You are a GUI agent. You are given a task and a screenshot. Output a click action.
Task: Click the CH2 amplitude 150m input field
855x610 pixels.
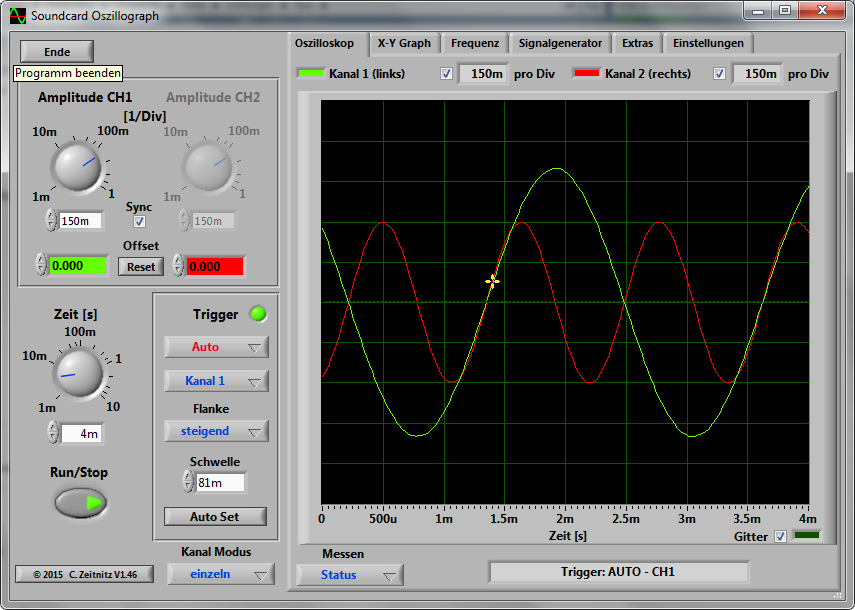pyautogui.click(x=213, y=221)
